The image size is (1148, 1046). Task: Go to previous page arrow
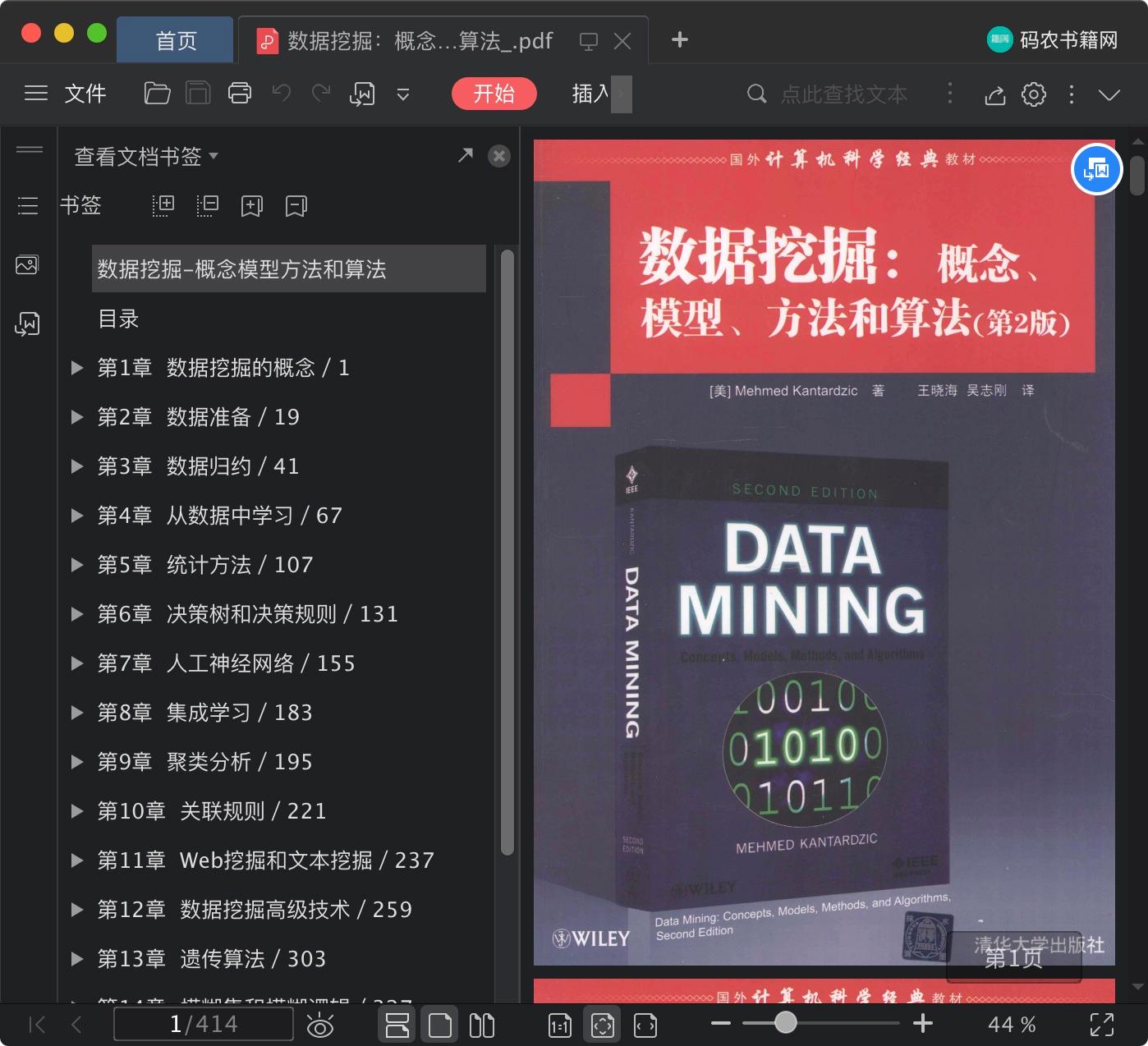click(76, 1025)
